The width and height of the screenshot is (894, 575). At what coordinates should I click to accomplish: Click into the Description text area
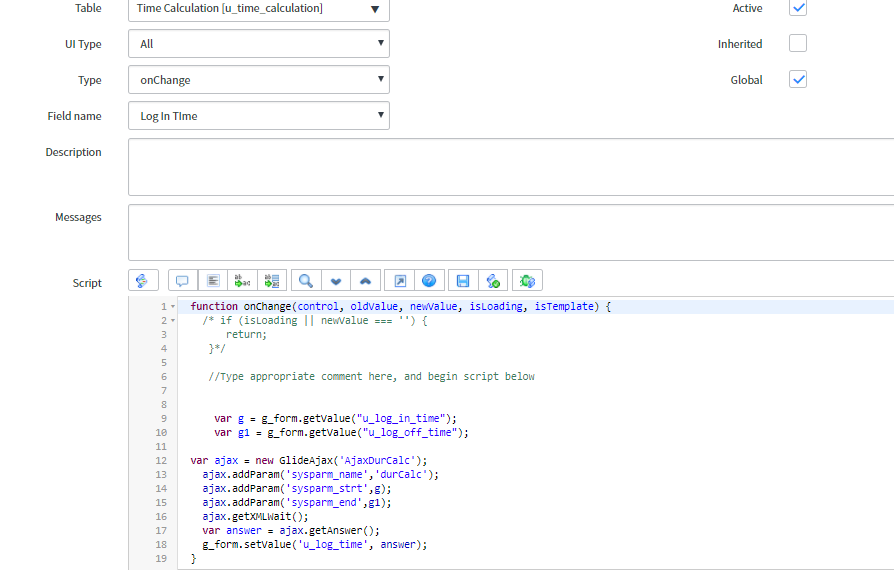tap(510, 167)
